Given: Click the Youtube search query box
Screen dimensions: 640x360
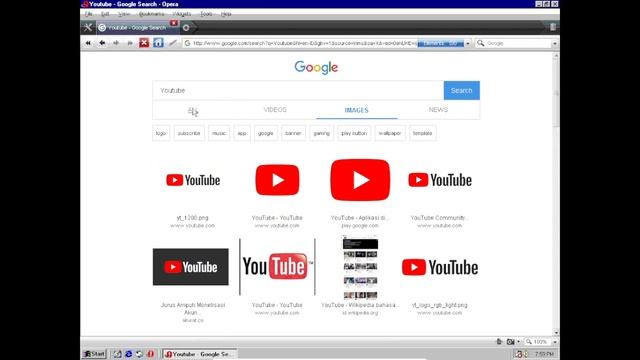Looking at the screenshot, I should pyautogui.click(x=298, y=90).
